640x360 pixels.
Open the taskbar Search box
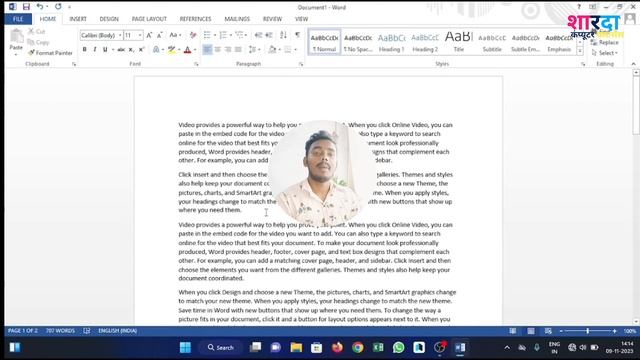(x=220, y=347)
